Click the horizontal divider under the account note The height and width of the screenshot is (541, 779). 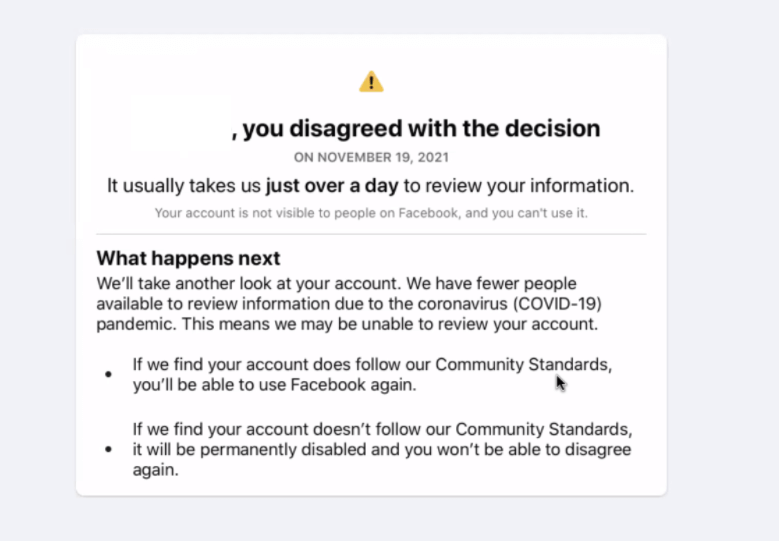point(371,234)
